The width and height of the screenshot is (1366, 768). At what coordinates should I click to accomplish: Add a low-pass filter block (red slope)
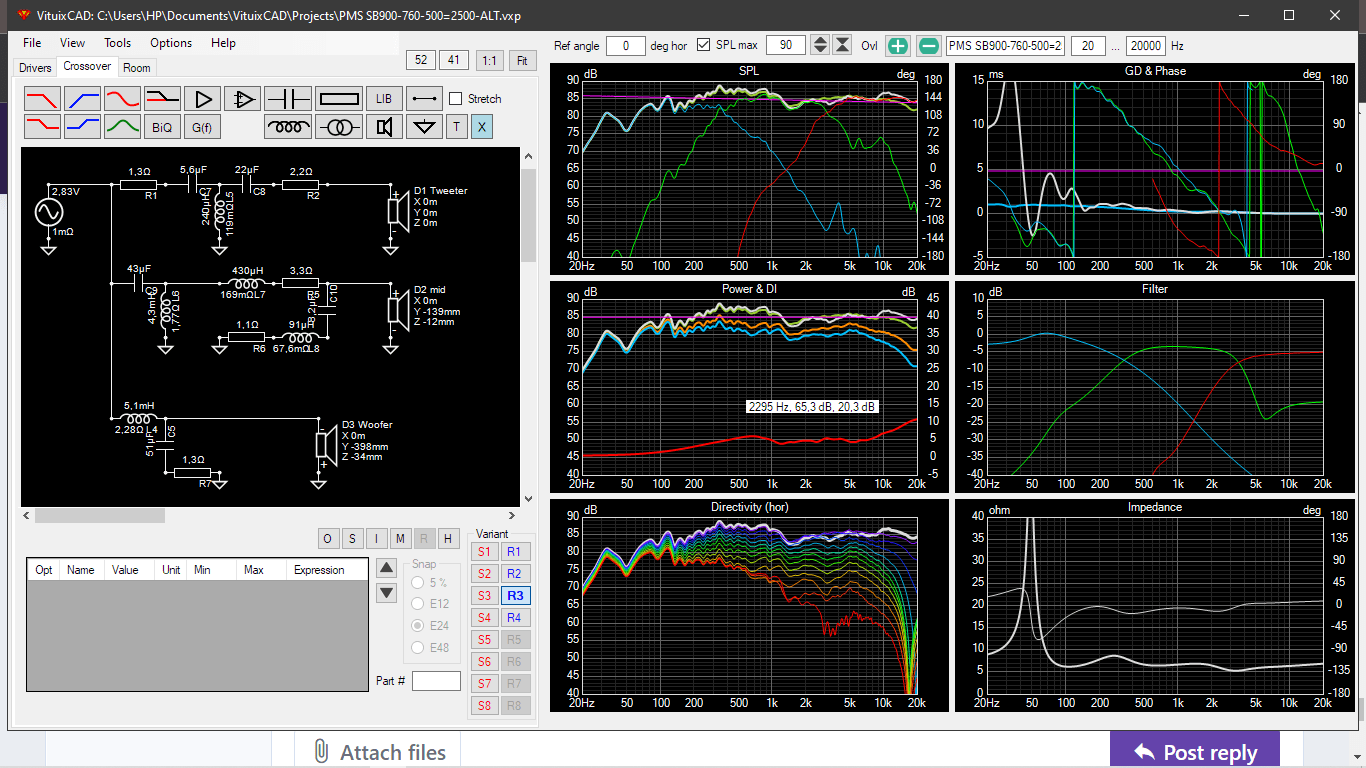[42, 99]
